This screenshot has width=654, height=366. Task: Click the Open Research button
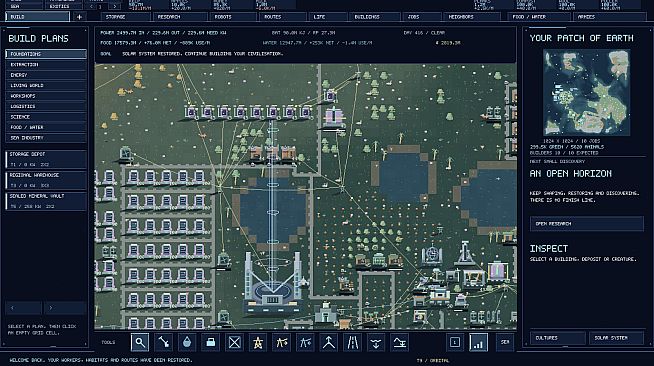(586, 223)
